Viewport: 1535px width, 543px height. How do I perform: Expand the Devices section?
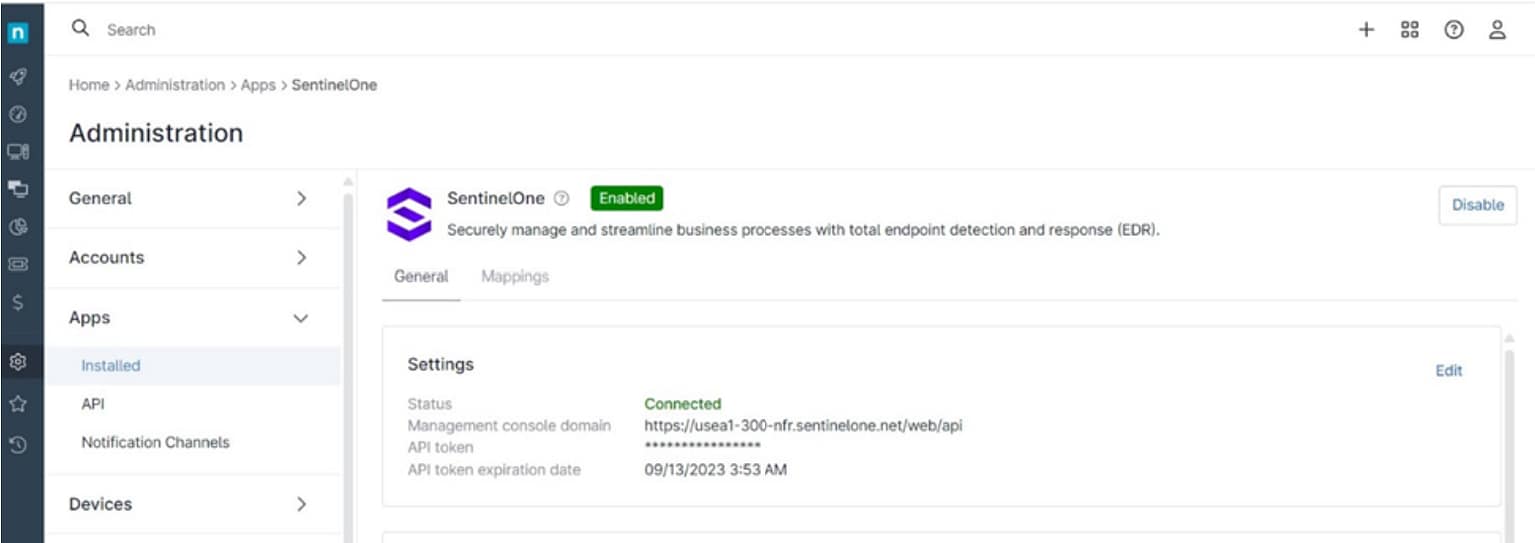pos(190,504)
